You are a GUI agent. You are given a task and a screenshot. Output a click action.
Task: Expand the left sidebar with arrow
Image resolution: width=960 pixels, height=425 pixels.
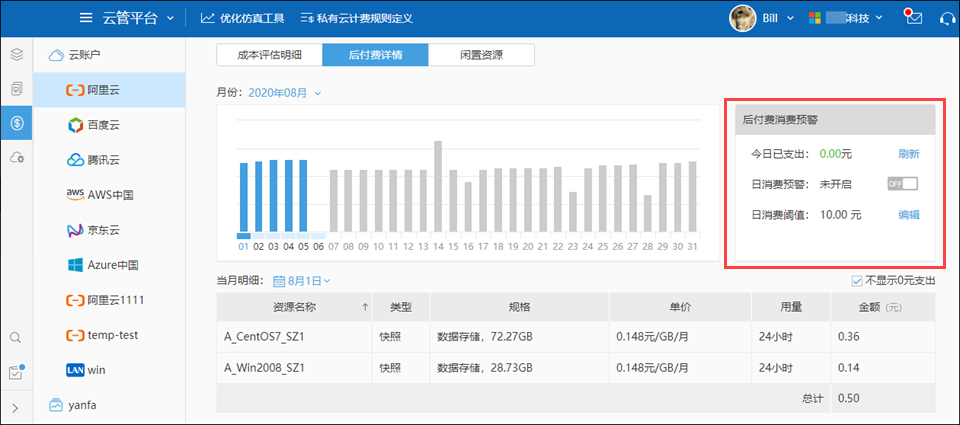[16, 407]
